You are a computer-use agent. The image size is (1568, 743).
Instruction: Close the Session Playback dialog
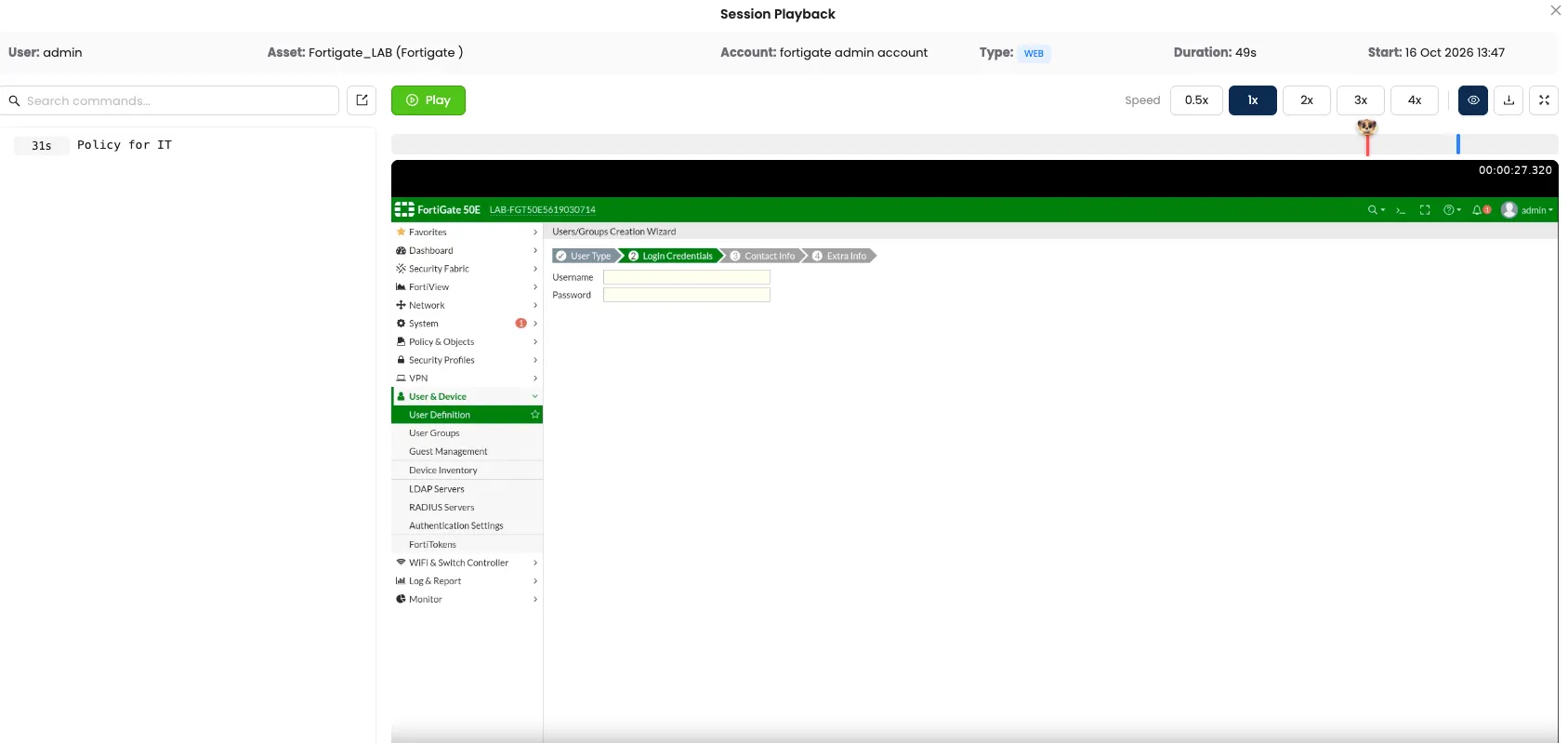1555,11
